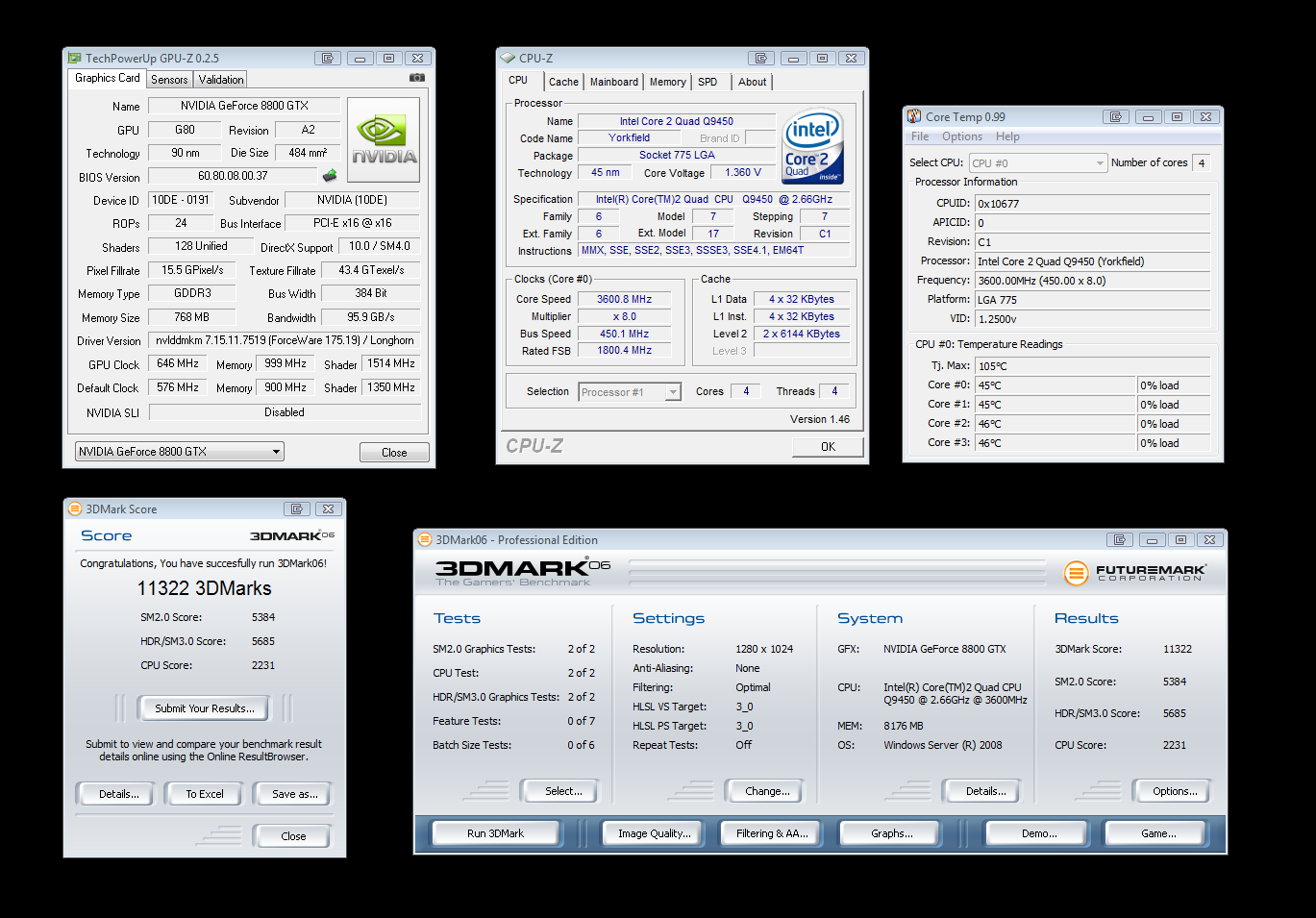1316x918 pixels.
Task: Click the CPU-Z Cores count field
Action: pos(746,391)
